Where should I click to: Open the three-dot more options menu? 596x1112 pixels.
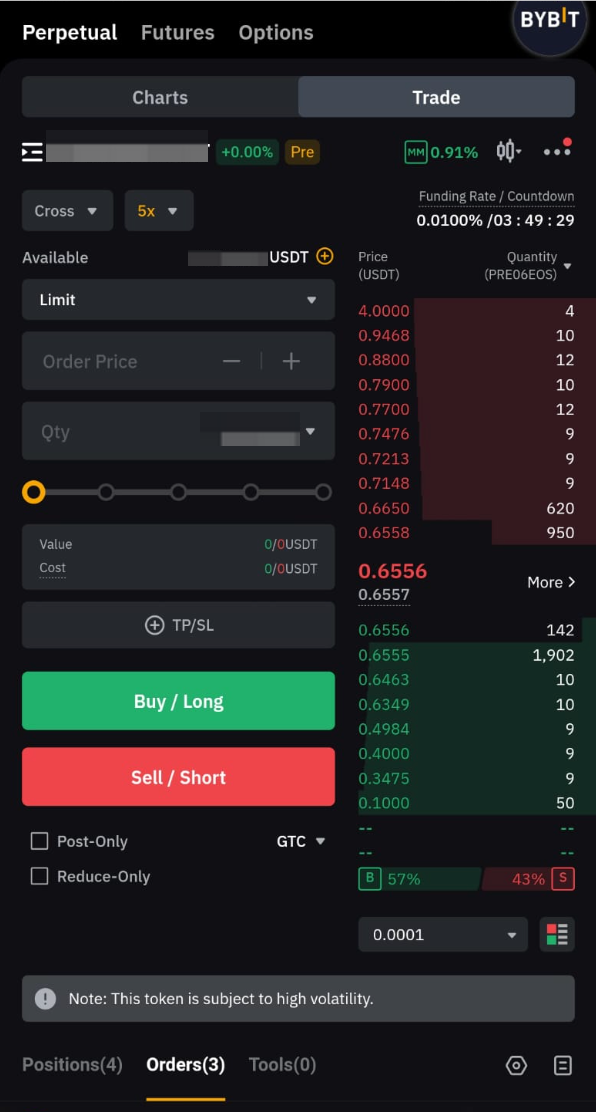pyautogui.click(x=557, y=150)
